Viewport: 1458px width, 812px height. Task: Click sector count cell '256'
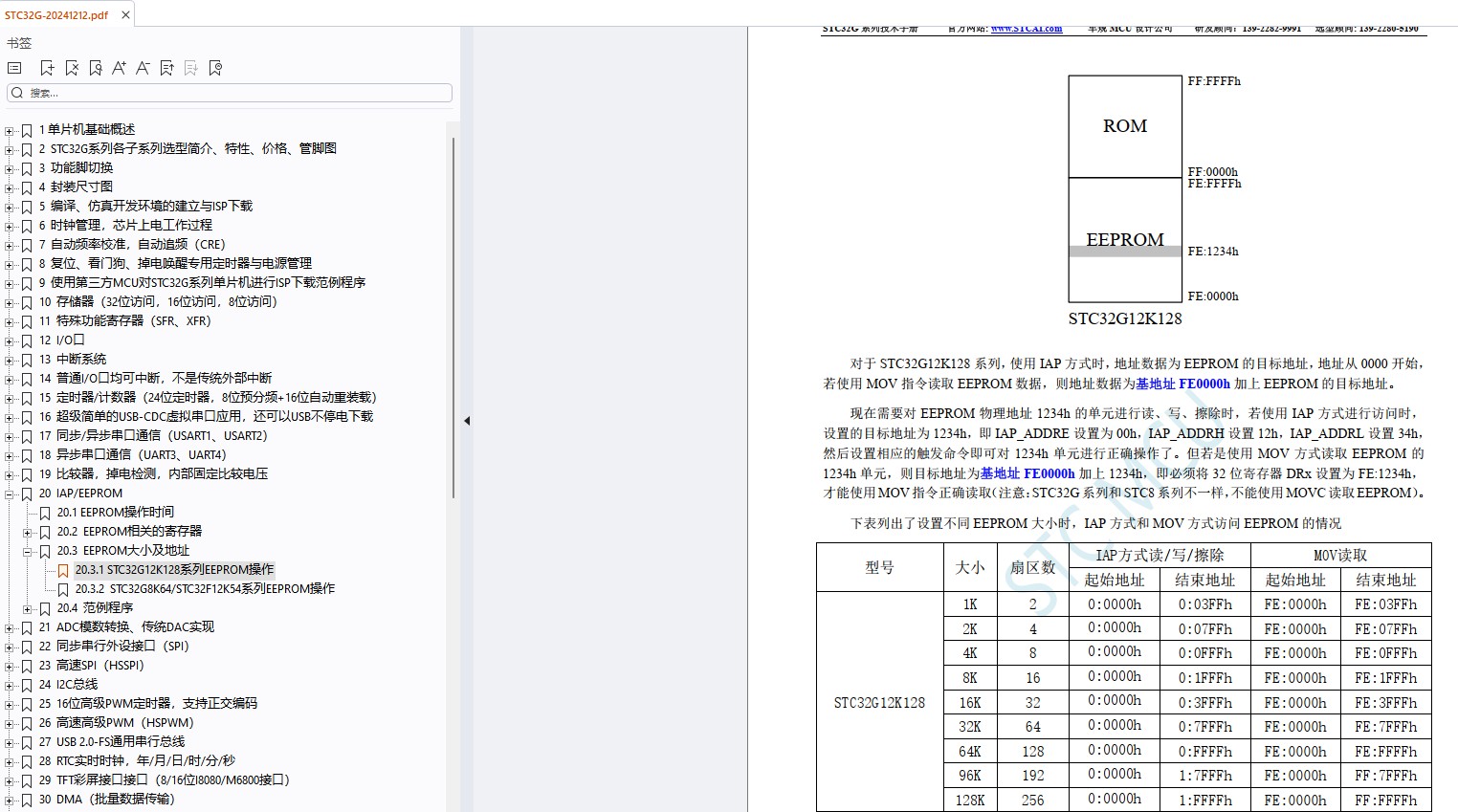1033,801
